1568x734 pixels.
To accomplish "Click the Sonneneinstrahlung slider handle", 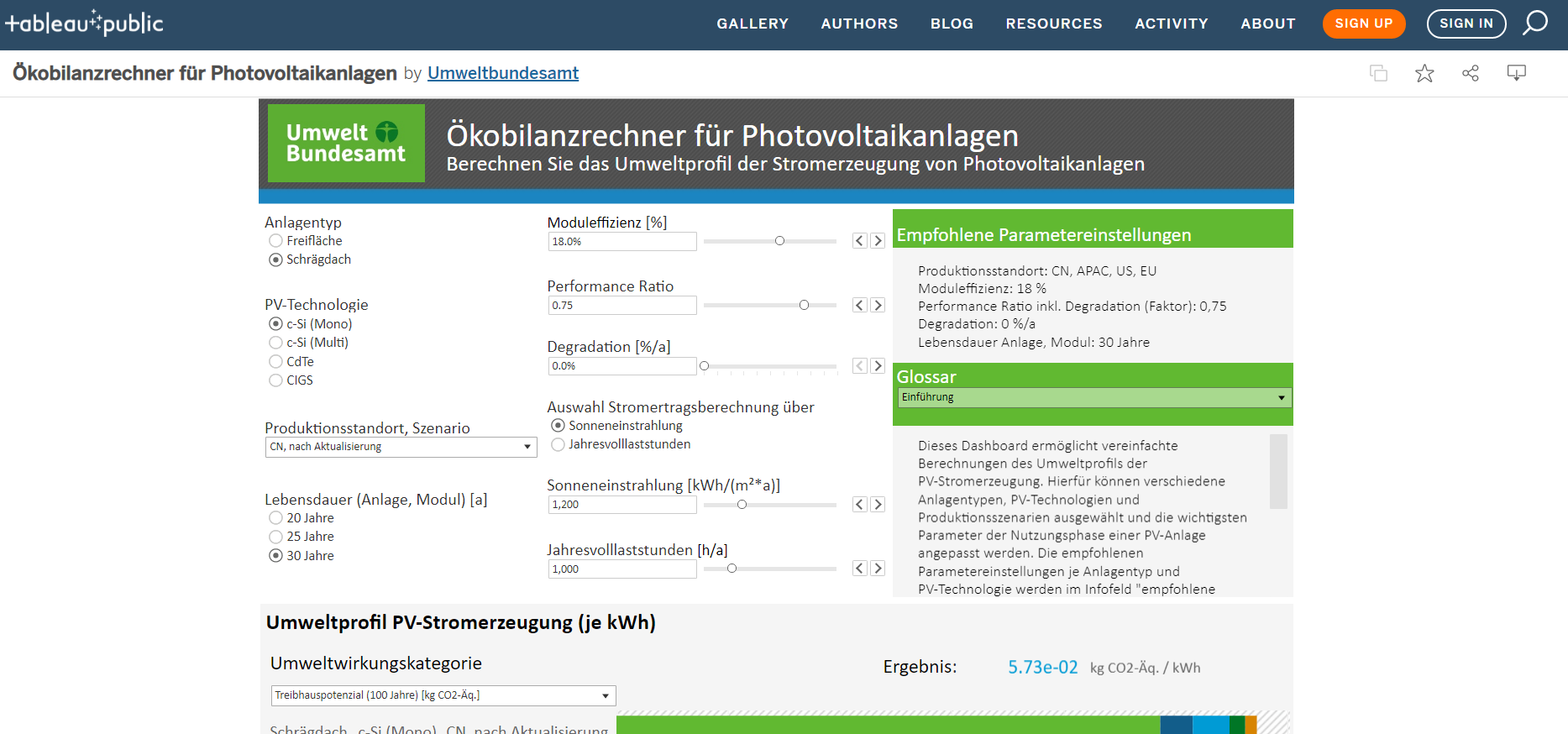I will point(742,505).
